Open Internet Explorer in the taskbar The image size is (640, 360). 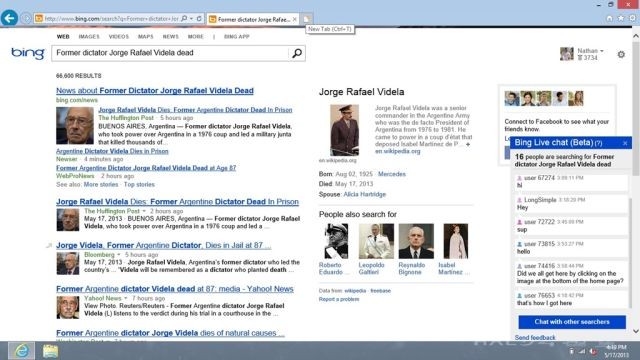[x=21, y=351]
